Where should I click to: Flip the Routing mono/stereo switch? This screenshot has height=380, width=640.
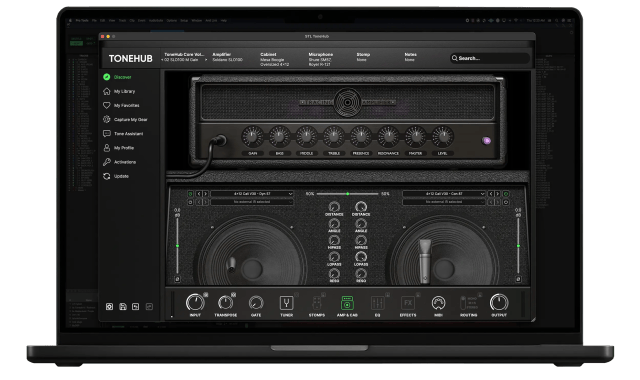click(463, 303)
